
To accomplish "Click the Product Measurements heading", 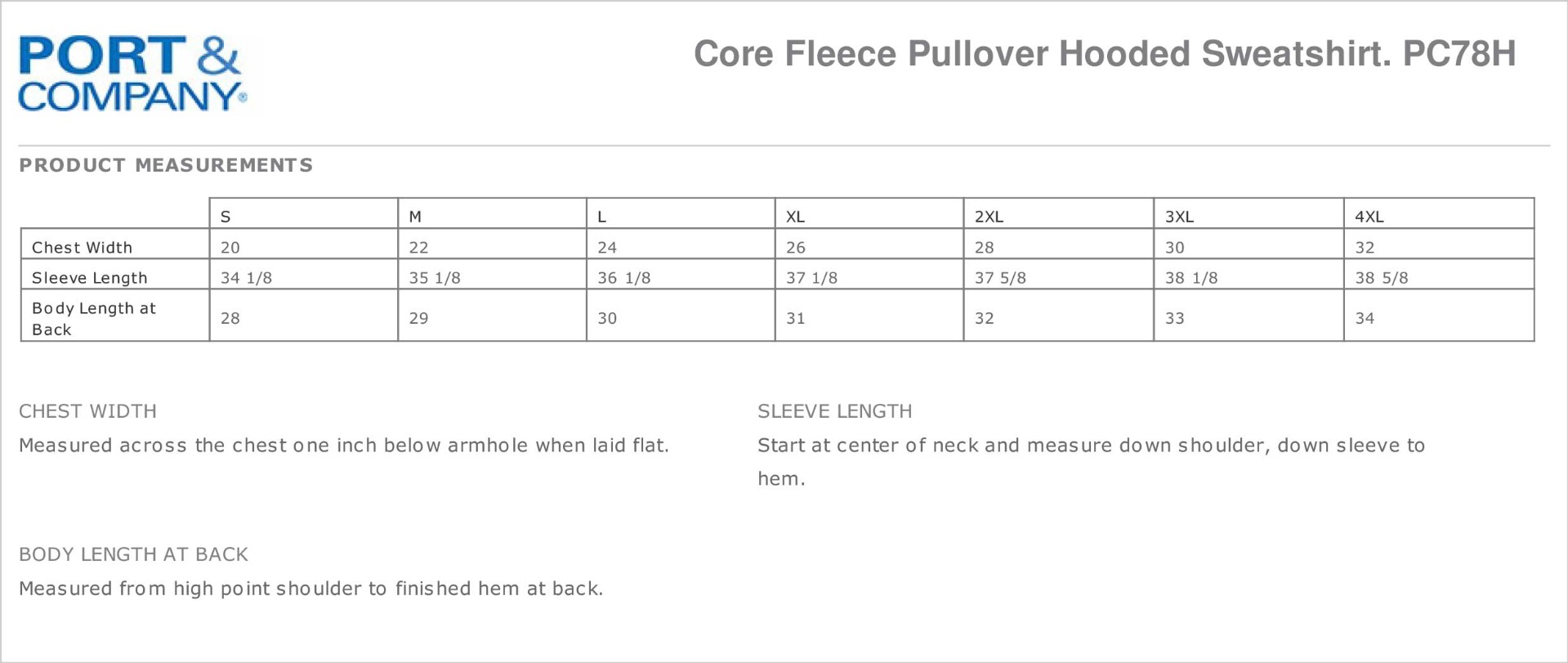I will click(166, 165).
